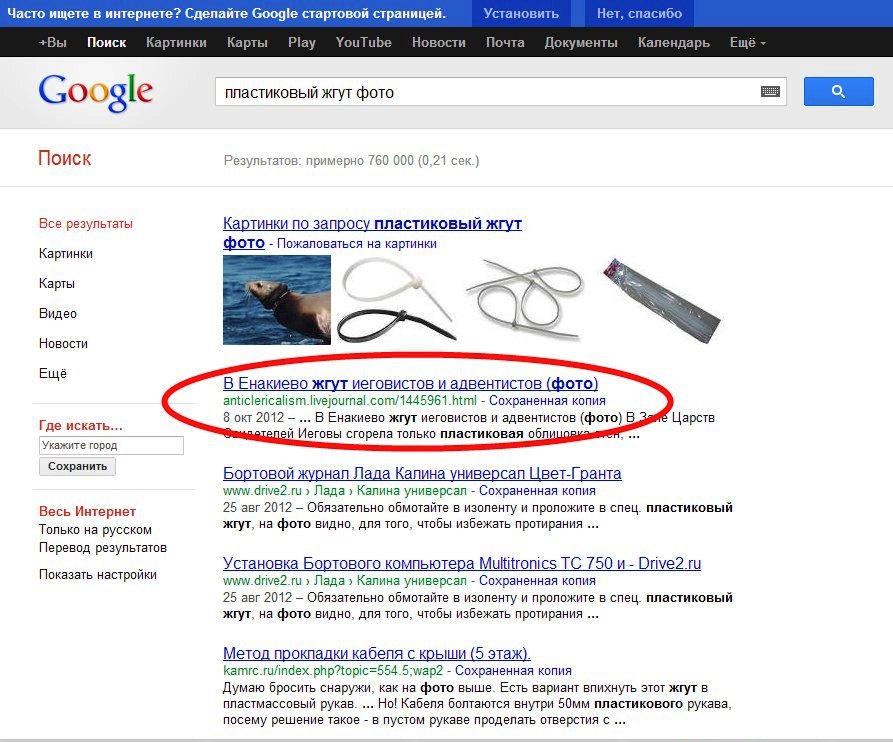The image size is (893, 742).
Task: Open "YouTube" in the top navigation bar
Action: [363, 43]
